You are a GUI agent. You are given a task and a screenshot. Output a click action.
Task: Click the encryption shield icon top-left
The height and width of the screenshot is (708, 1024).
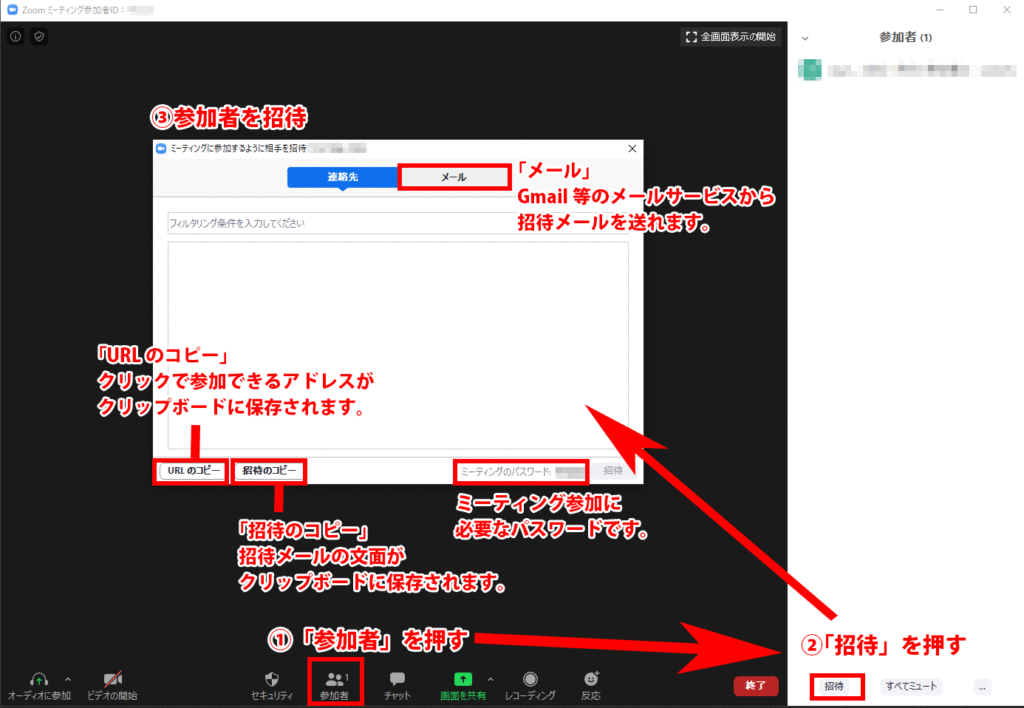point(38,36)
